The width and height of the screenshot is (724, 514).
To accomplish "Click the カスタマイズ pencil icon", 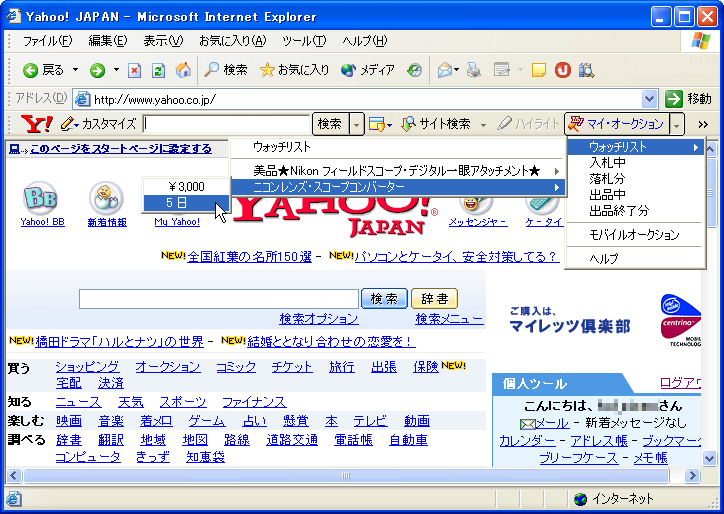I will tap(67, 124).
